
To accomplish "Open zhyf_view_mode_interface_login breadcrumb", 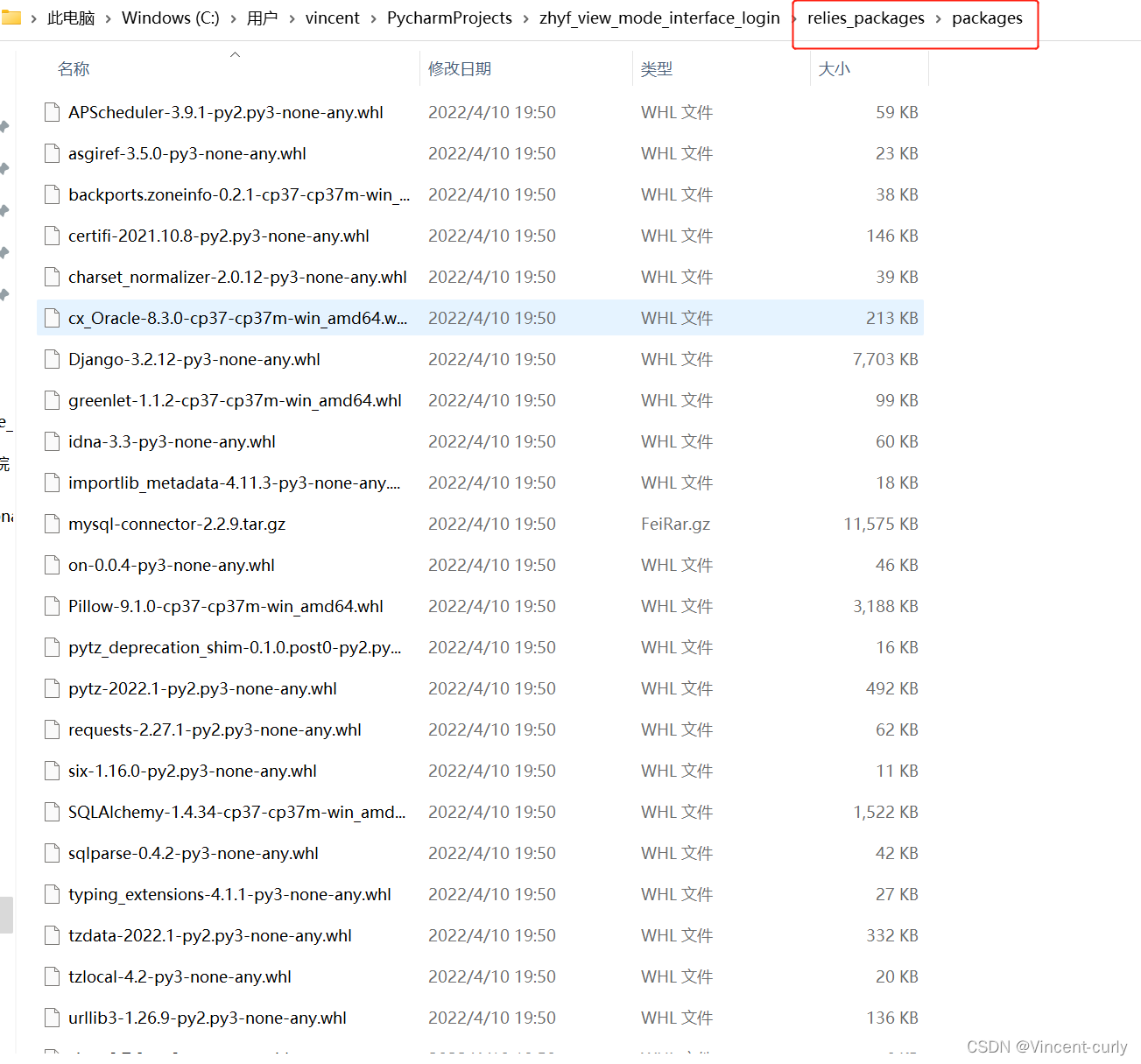I will pyautogui.click(x=659, y=18).
